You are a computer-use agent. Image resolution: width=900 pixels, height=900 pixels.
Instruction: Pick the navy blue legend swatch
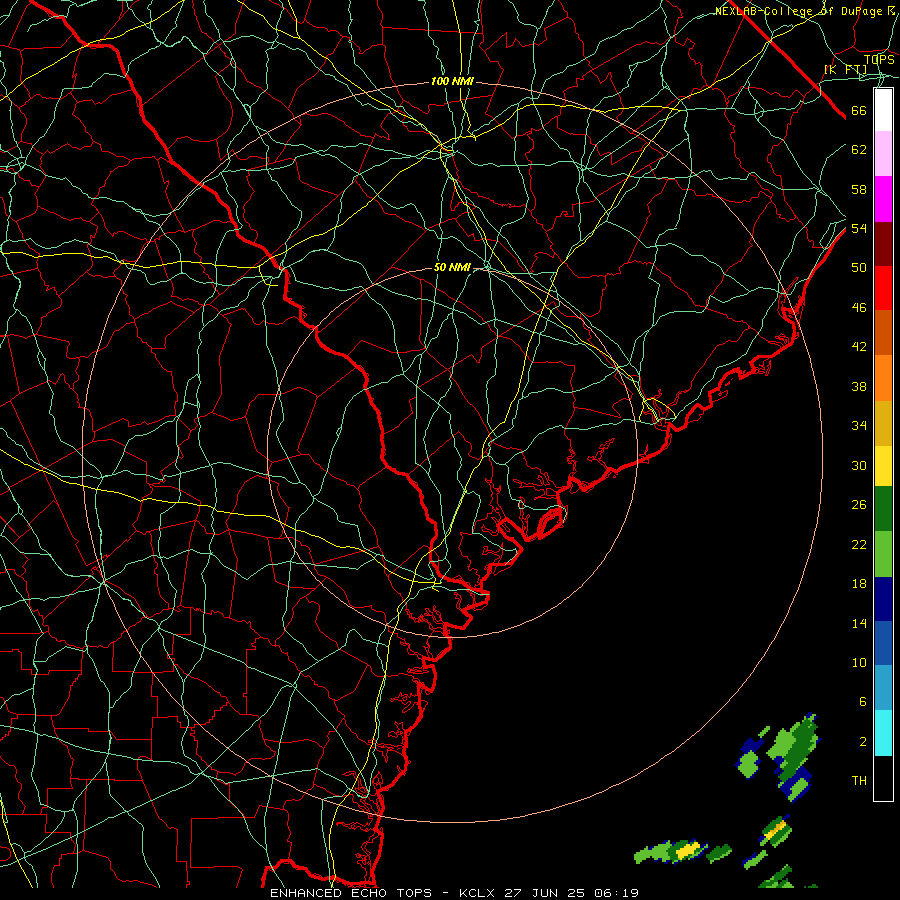pos(883,599)
